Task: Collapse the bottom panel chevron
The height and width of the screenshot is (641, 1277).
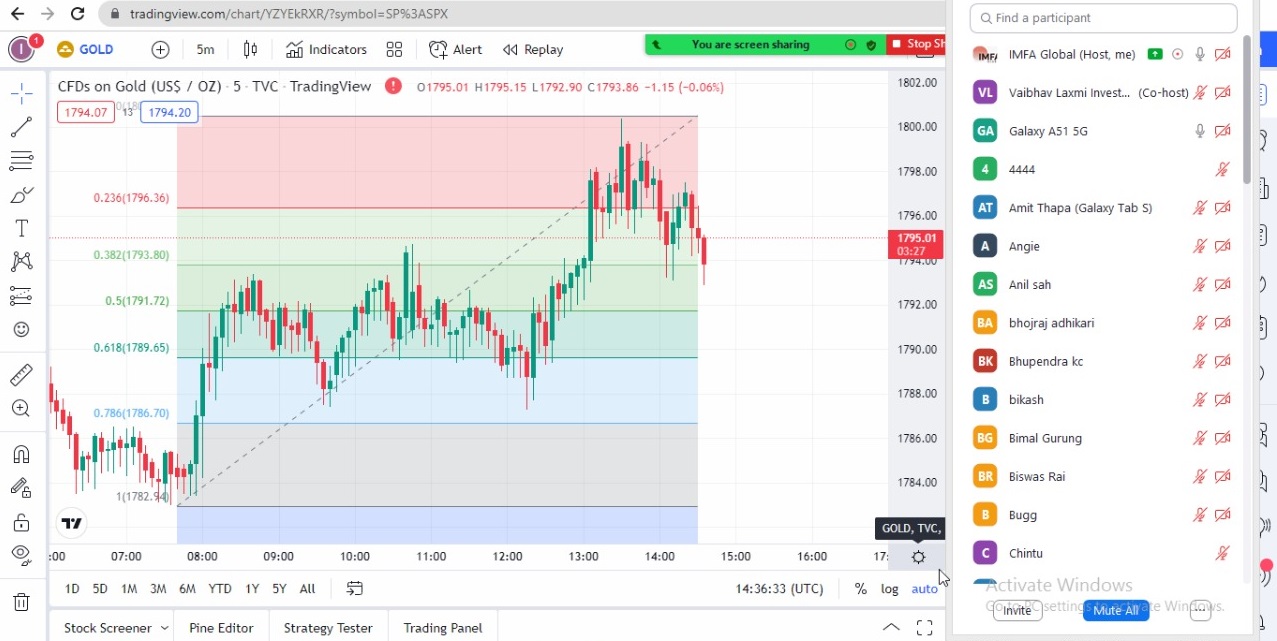Action: point(890,628)
